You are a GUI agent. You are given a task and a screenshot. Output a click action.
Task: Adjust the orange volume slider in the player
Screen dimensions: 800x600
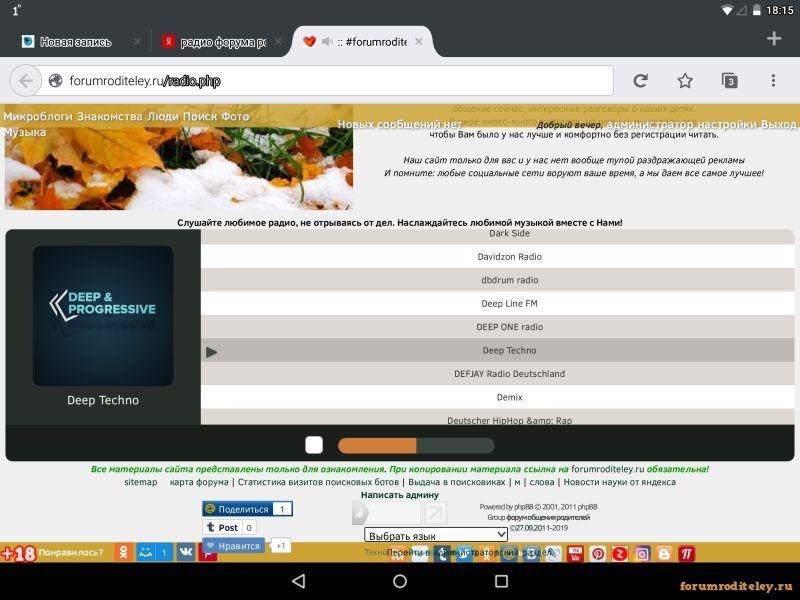[x=416, y=445]
